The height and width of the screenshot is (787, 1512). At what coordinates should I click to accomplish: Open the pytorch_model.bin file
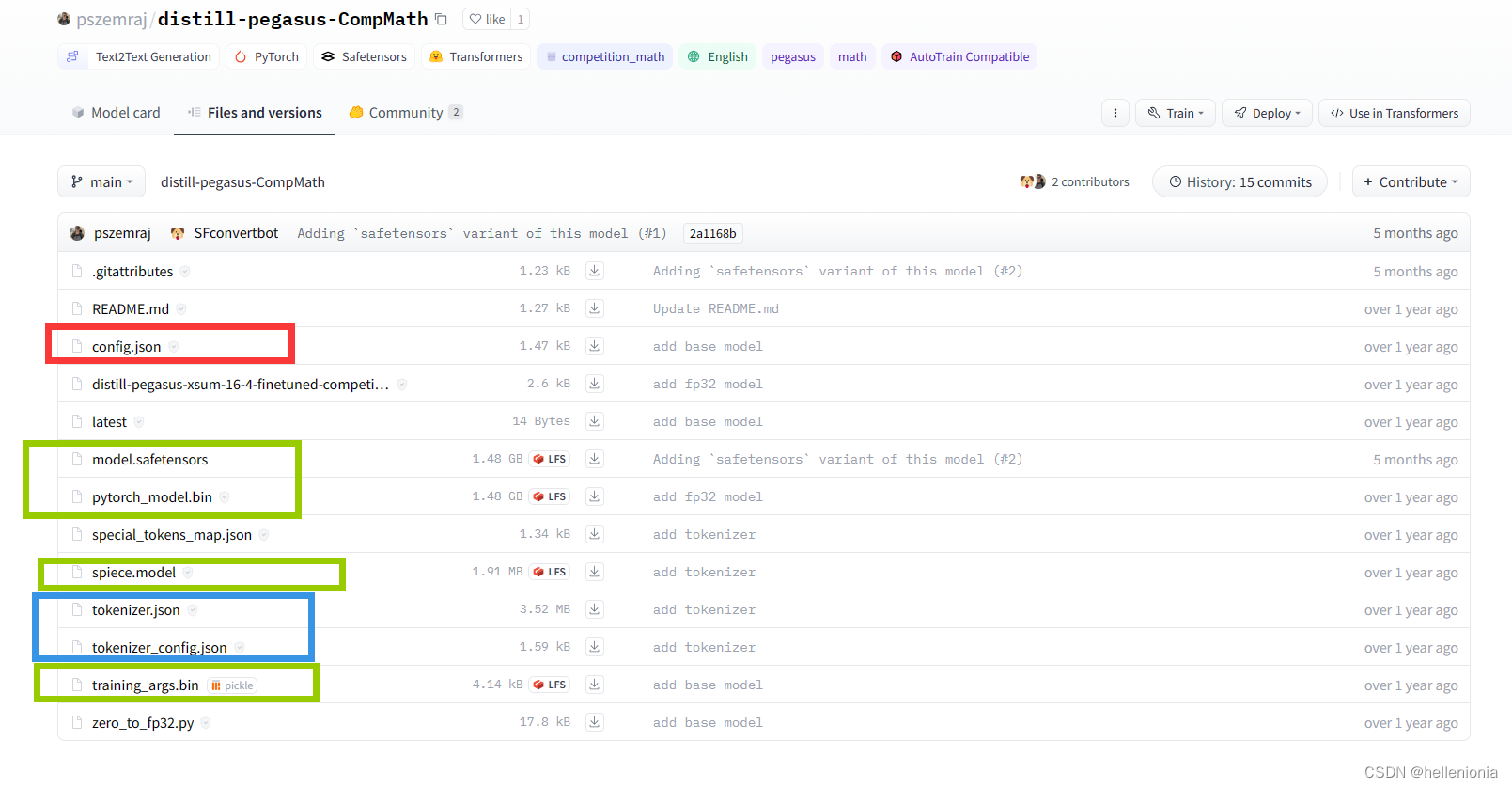(152, 497)
